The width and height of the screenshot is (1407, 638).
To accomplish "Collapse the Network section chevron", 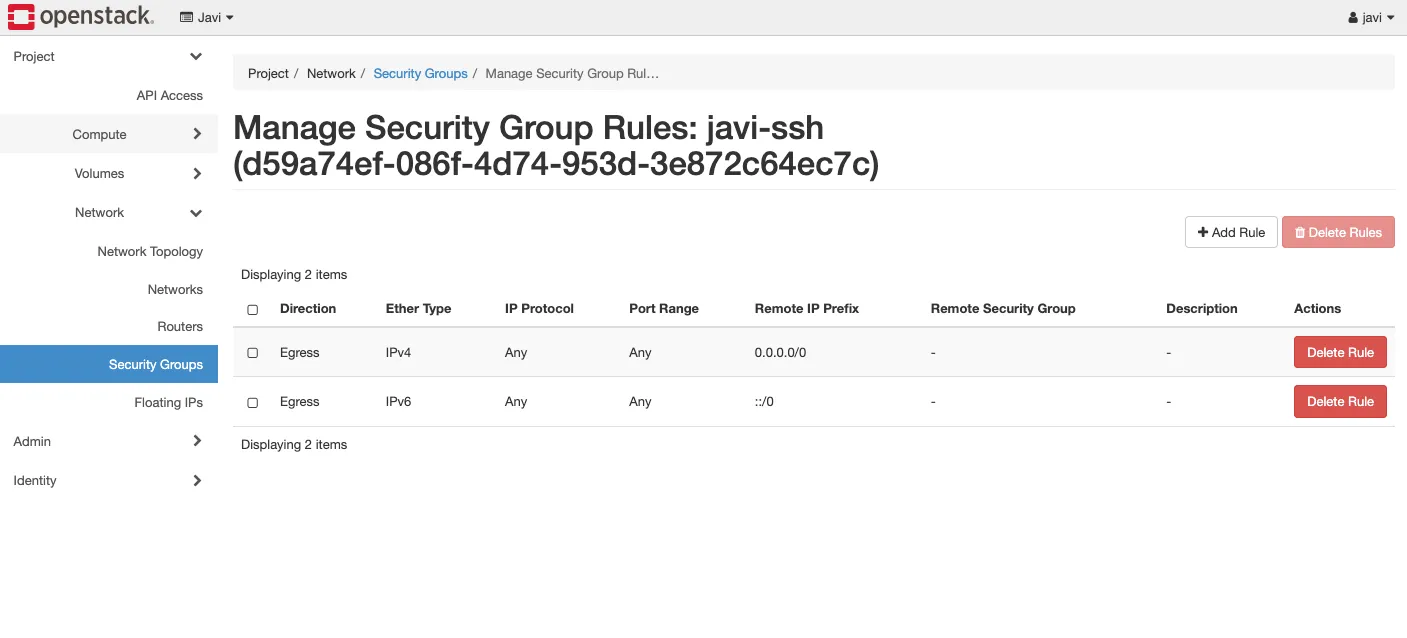I will 196,213.
